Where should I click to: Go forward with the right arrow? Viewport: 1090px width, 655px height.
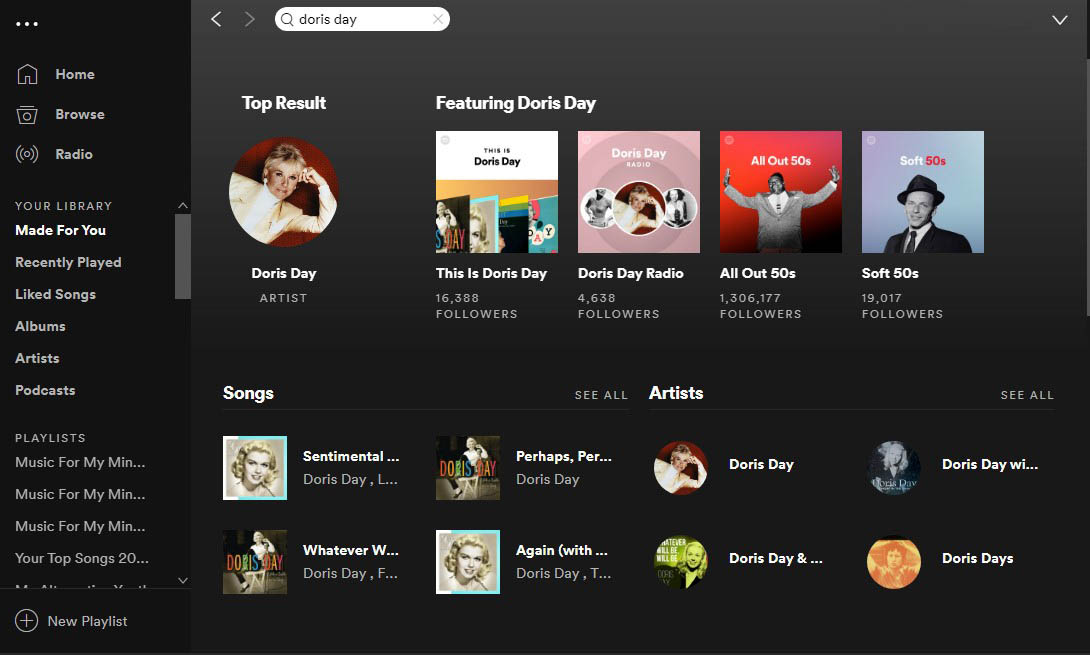click(250, 19)
